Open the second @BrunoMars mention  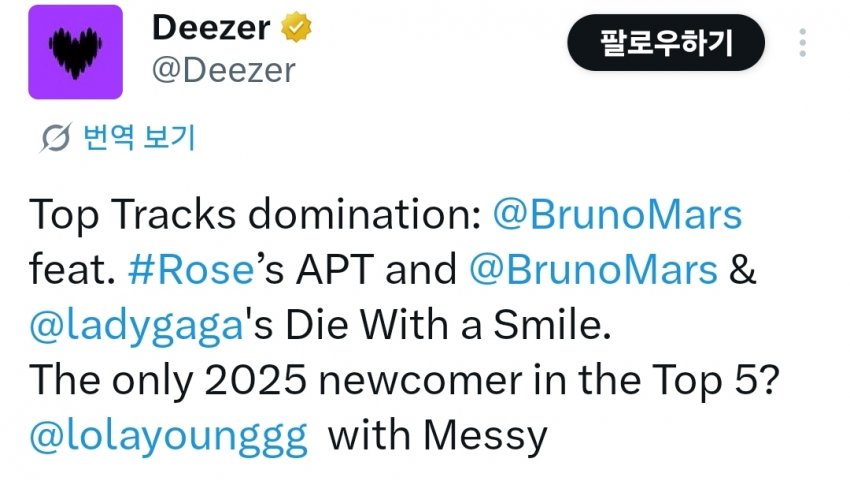click(x=593, y=271)
